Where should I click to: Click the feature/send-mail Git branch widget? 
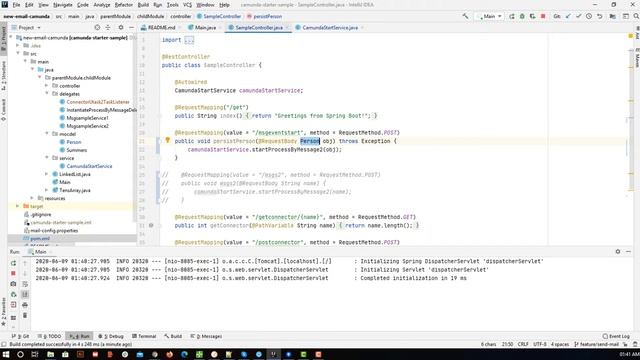(x=596, y=344)
